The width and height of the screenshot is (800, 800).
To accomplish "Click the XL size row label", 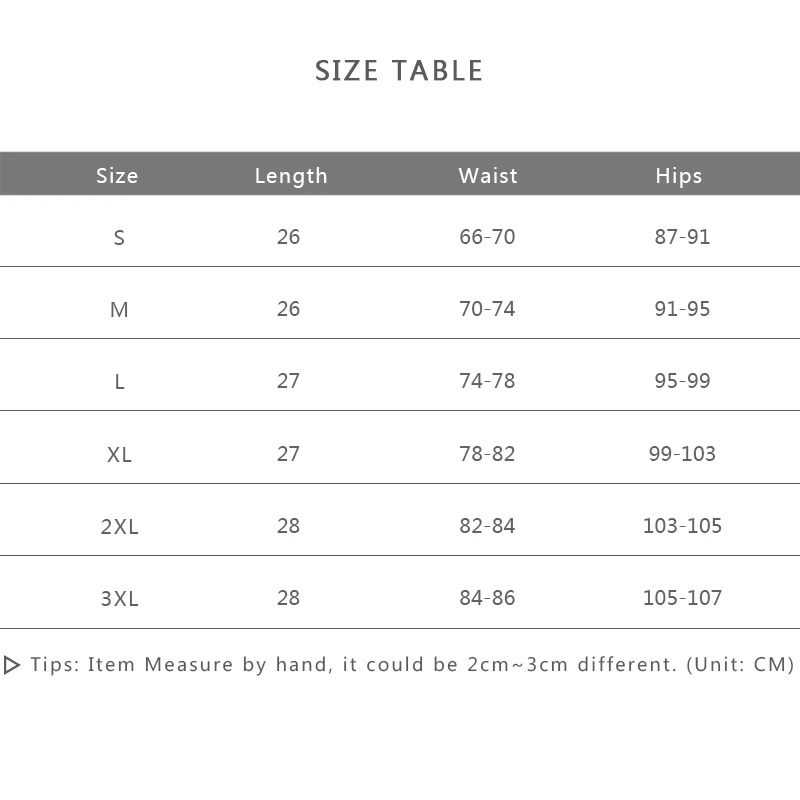I will (x=119, y=455).
